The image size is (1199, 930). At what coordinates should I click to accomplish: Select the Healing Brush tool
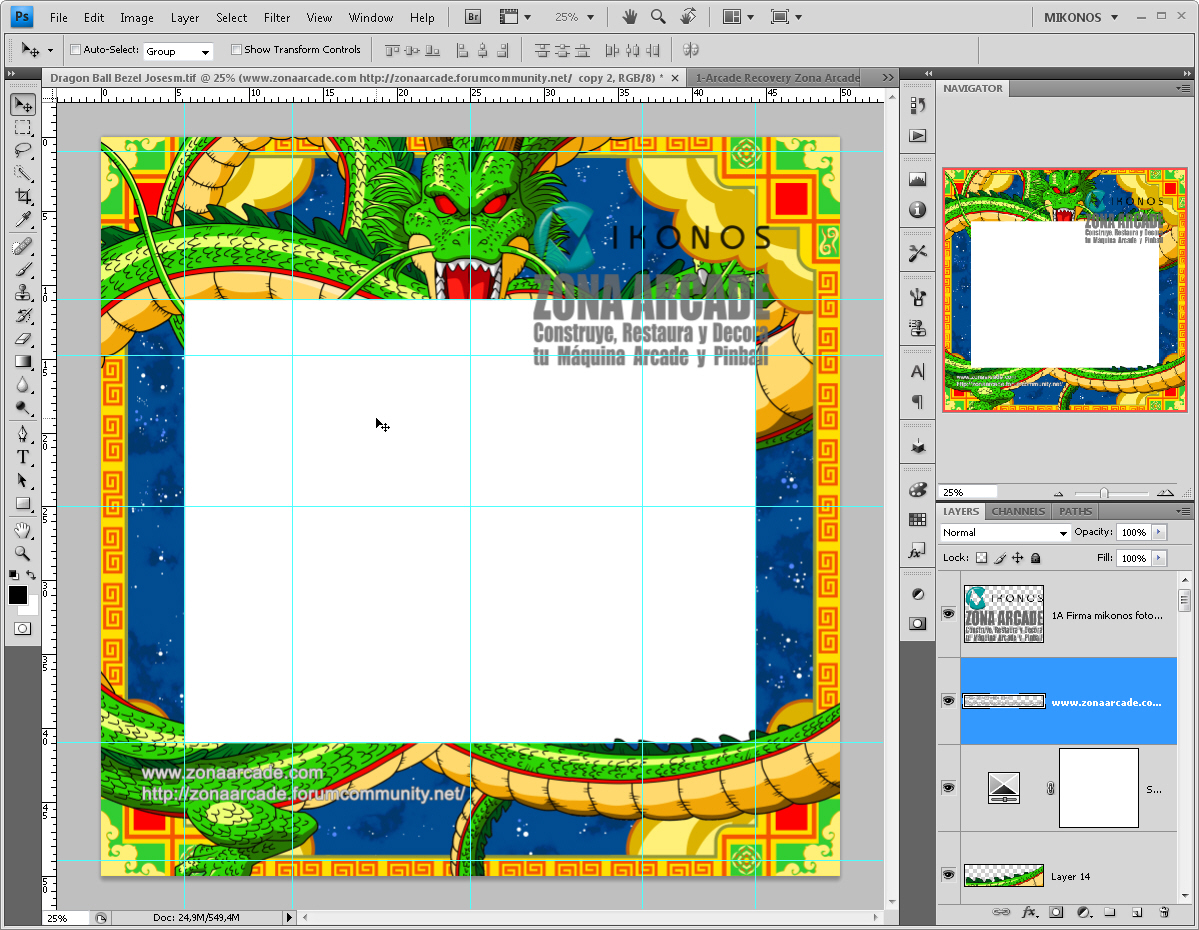click(23, 246)
